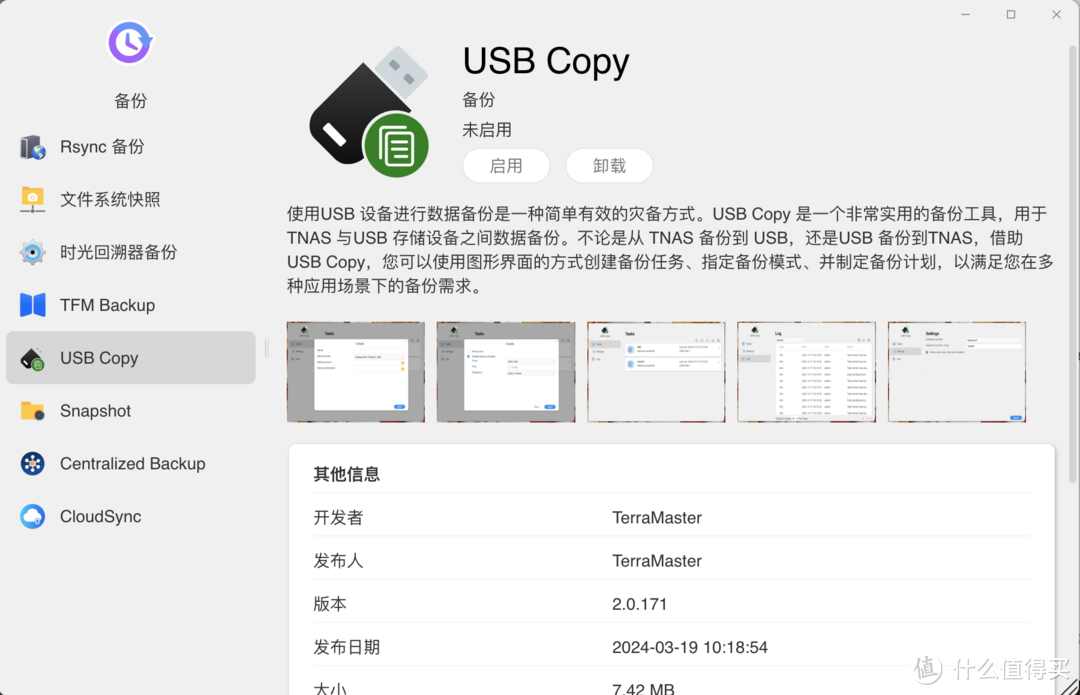Select the 文件系统快照 sidebar icon
The width and height of the screenshot is (1080, 695).
(x=31, y=199)
